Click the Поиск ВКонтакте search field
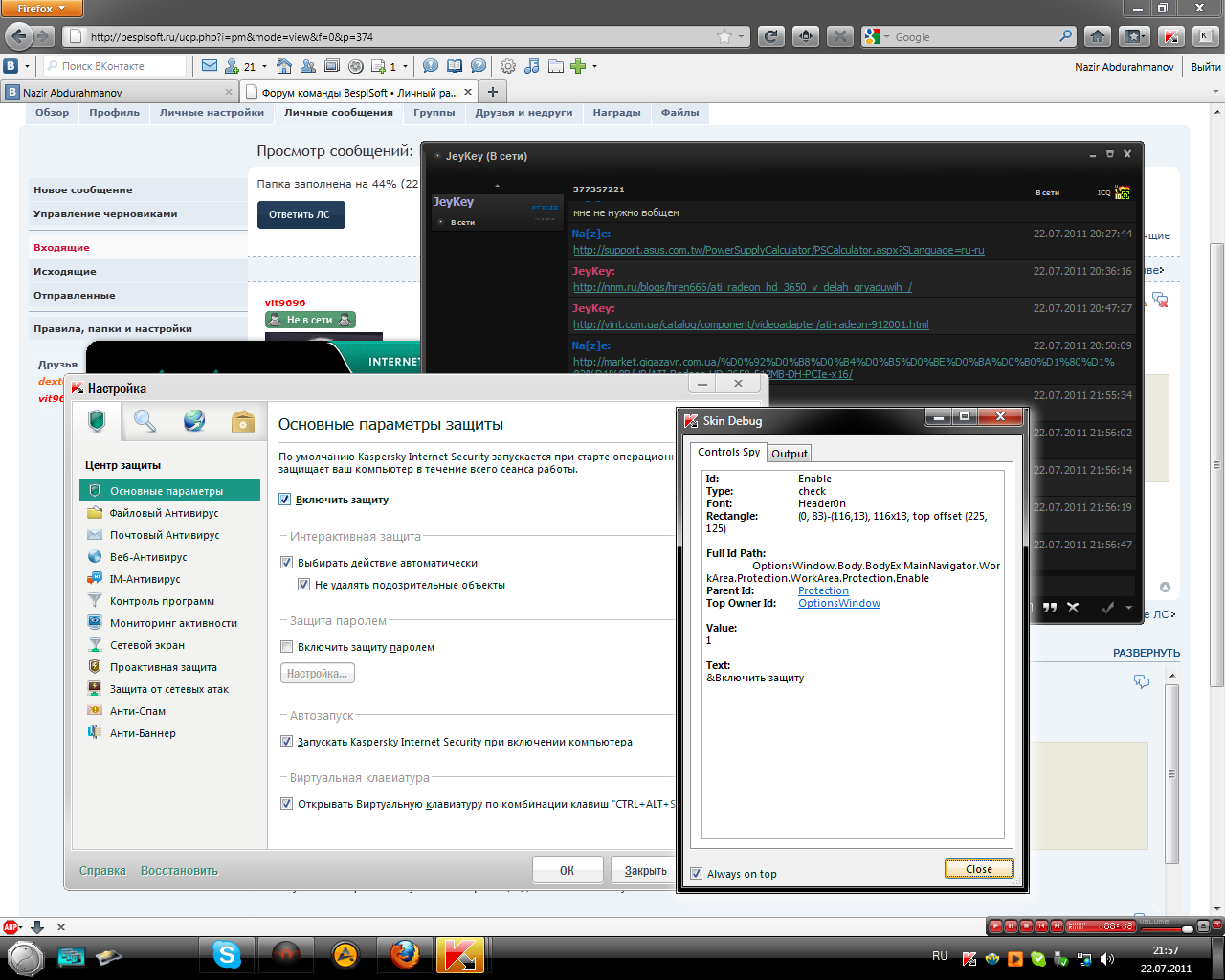The height and width of the screenshot is (980, 1225). tap(115, 66)
